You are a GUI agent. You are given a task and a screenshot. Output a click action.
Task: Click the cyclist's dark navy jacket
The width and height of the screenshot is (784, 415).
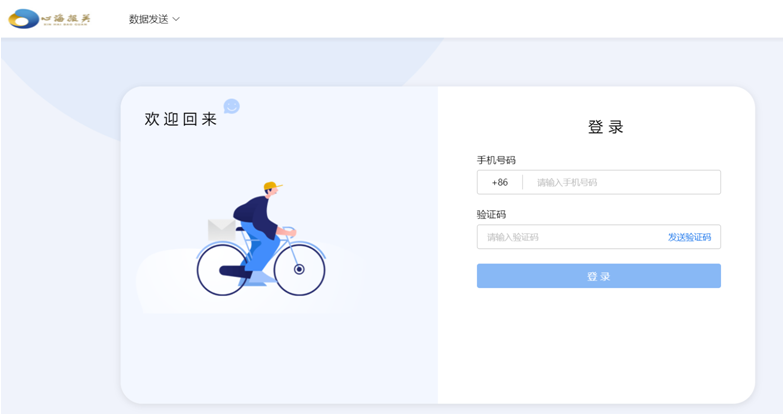coord(253,213)
